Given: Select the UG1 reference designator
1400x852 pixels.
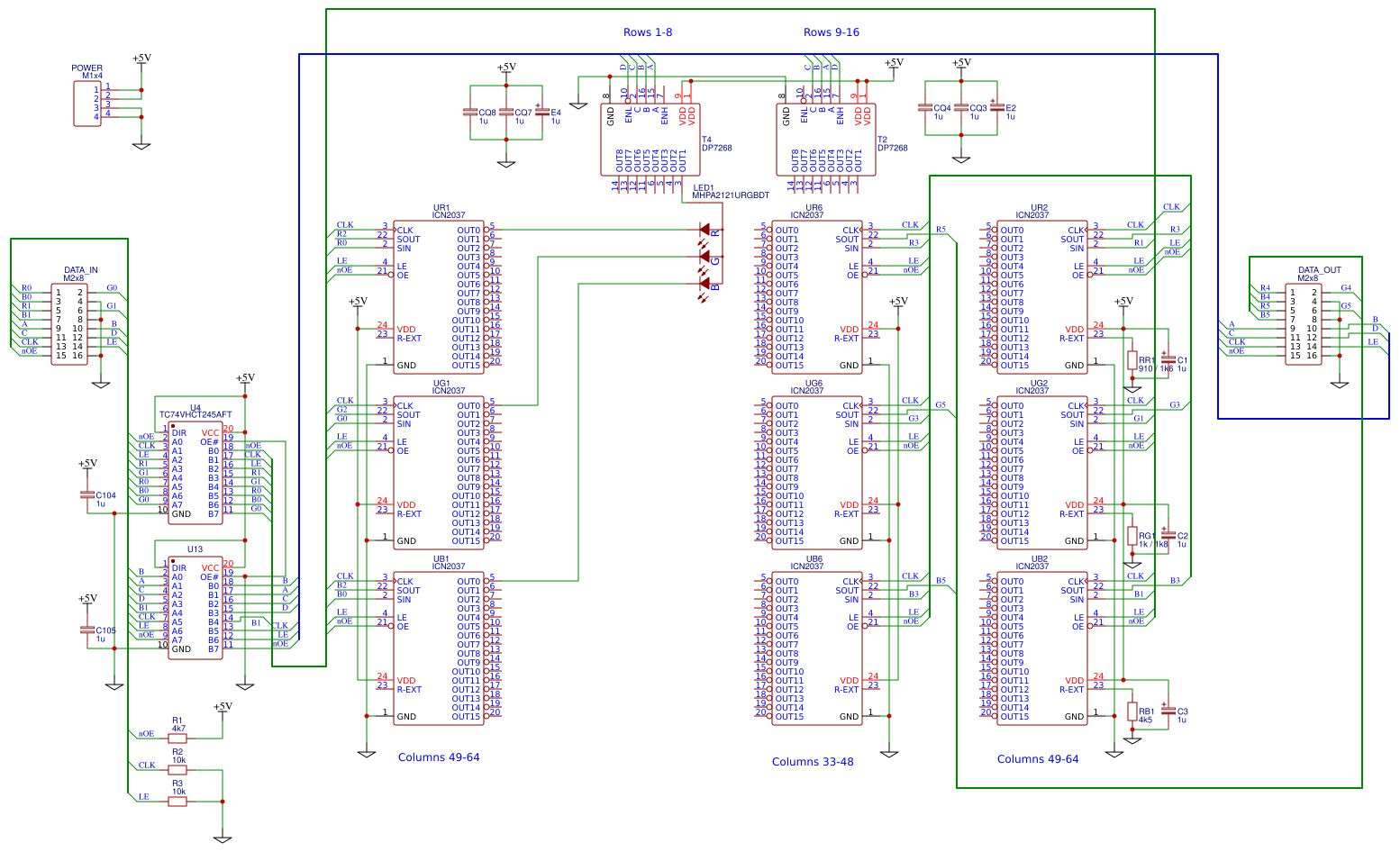Looking at the screenshot, I should 441,383.
